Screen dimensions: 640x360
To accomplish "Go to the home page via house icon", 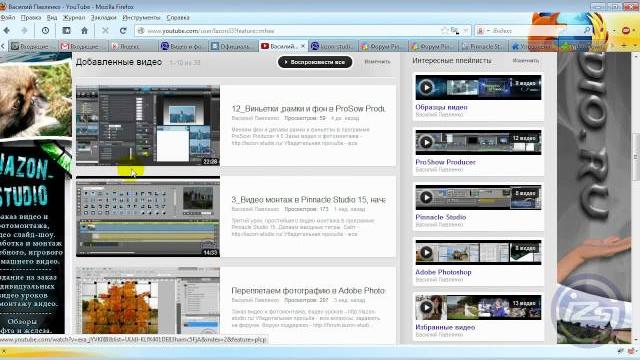I will coord(84,31).
